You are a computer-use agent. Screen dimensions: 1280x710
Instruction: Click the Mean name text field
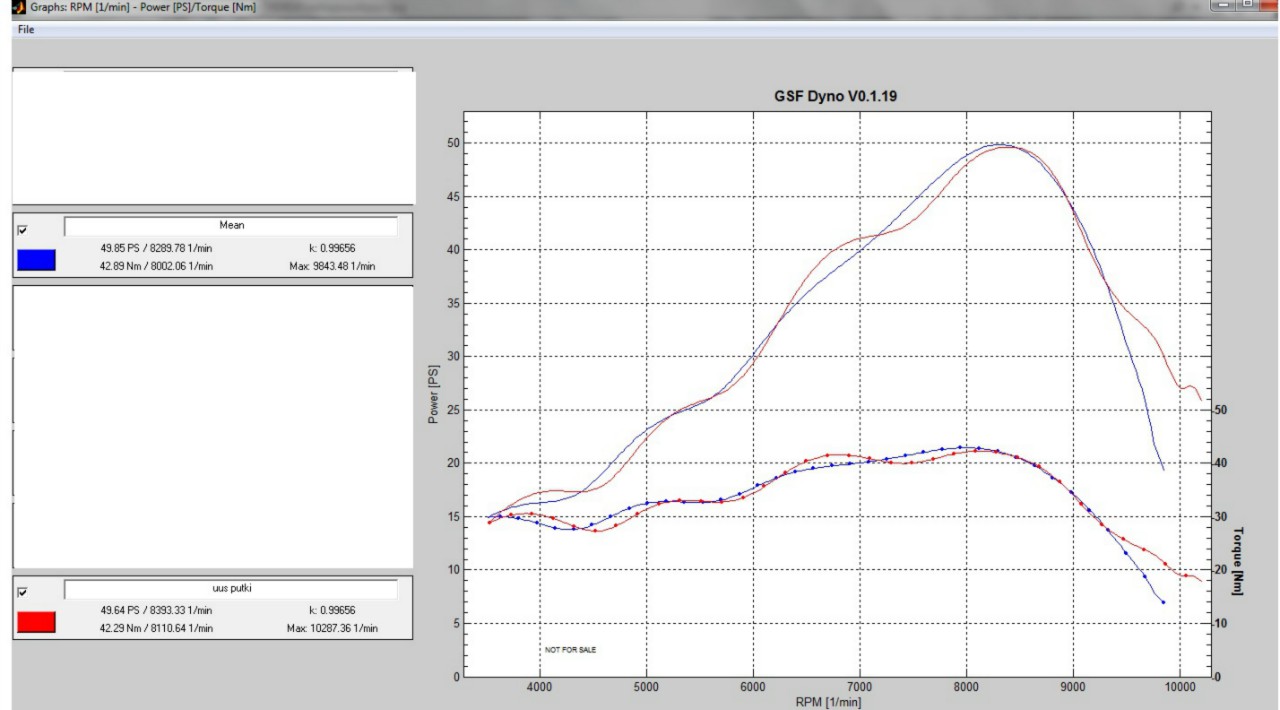(231, 226)
